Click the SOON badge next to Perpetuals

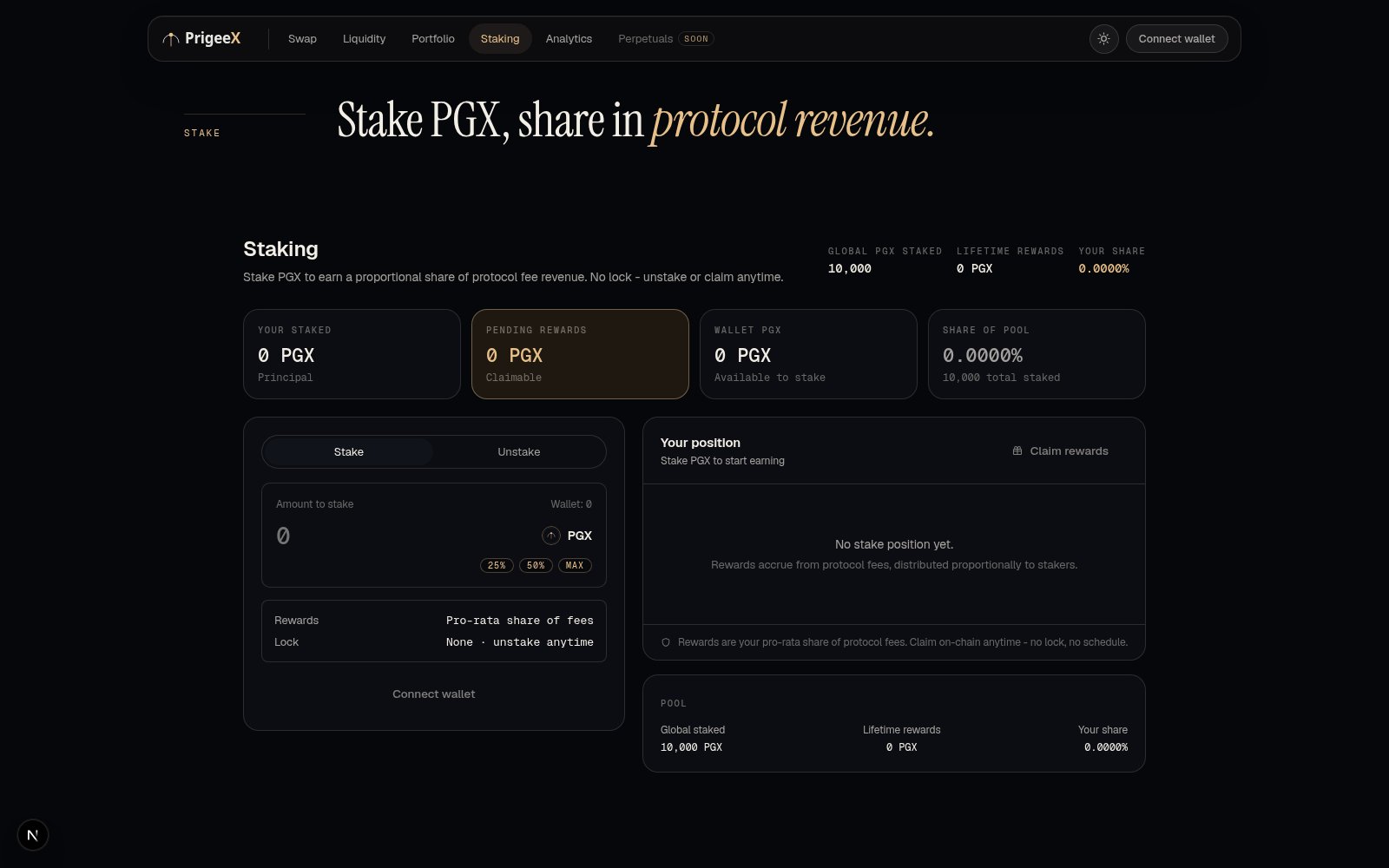tap(696, 39)
